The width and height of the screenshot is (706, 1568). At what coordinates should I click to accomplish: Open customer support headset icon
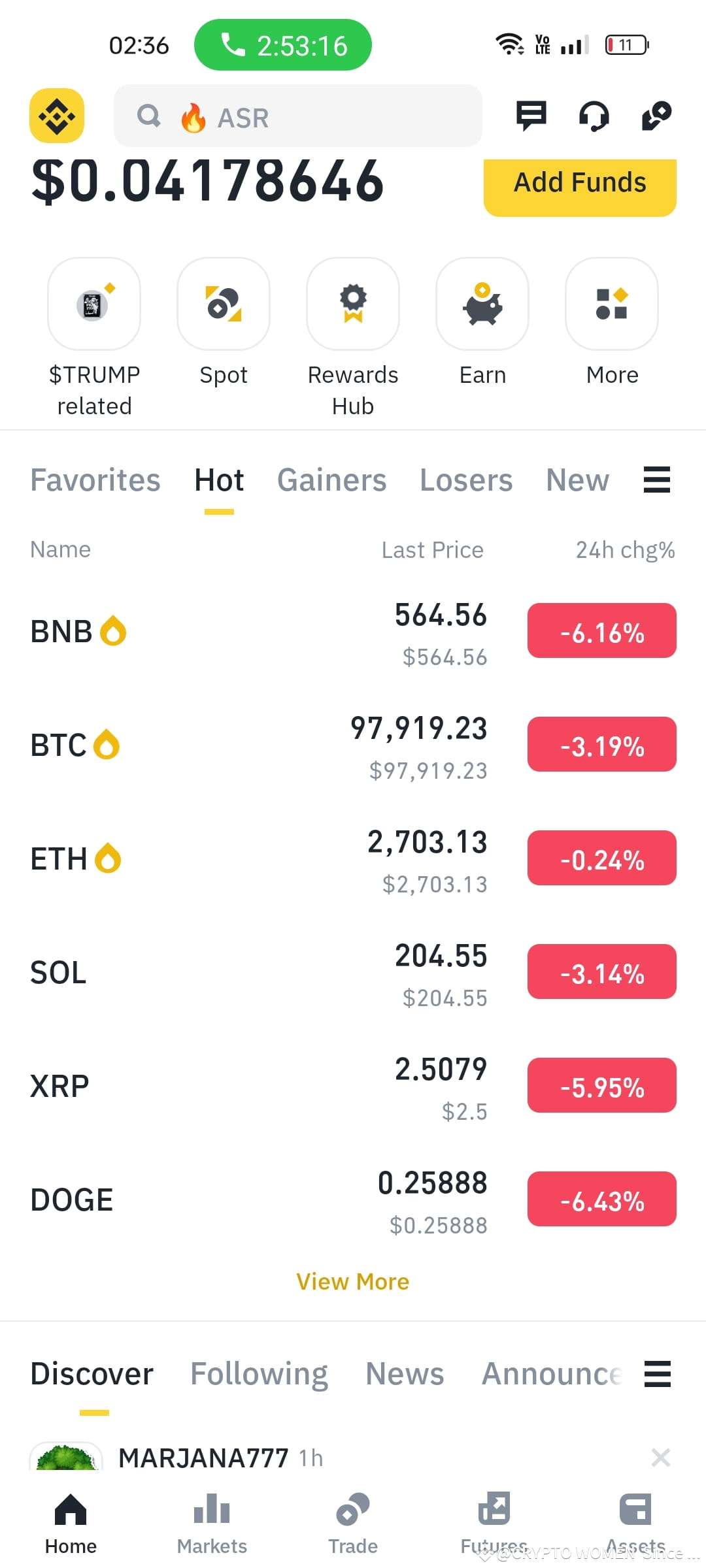(x=594, y=116)
